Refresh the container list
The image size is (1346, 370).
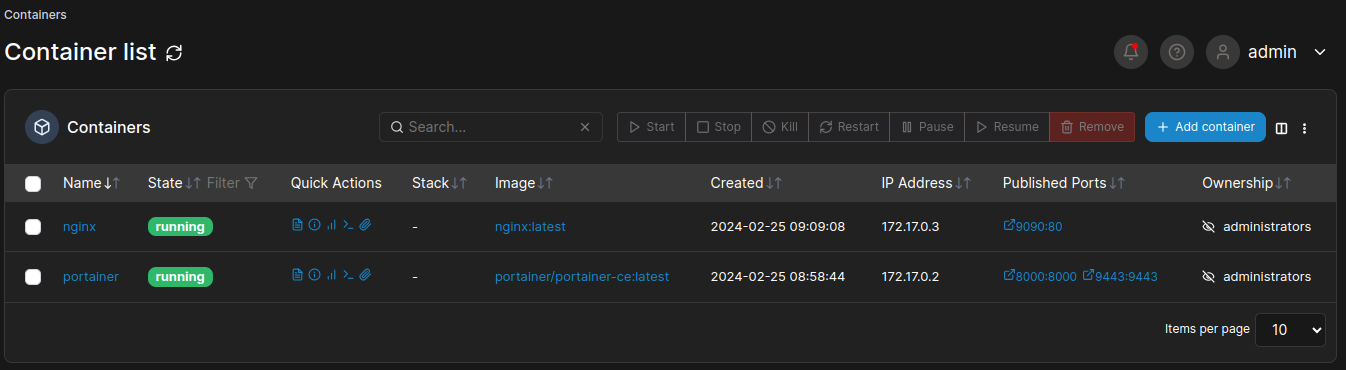pyautogui.click(x=174, y=53)
